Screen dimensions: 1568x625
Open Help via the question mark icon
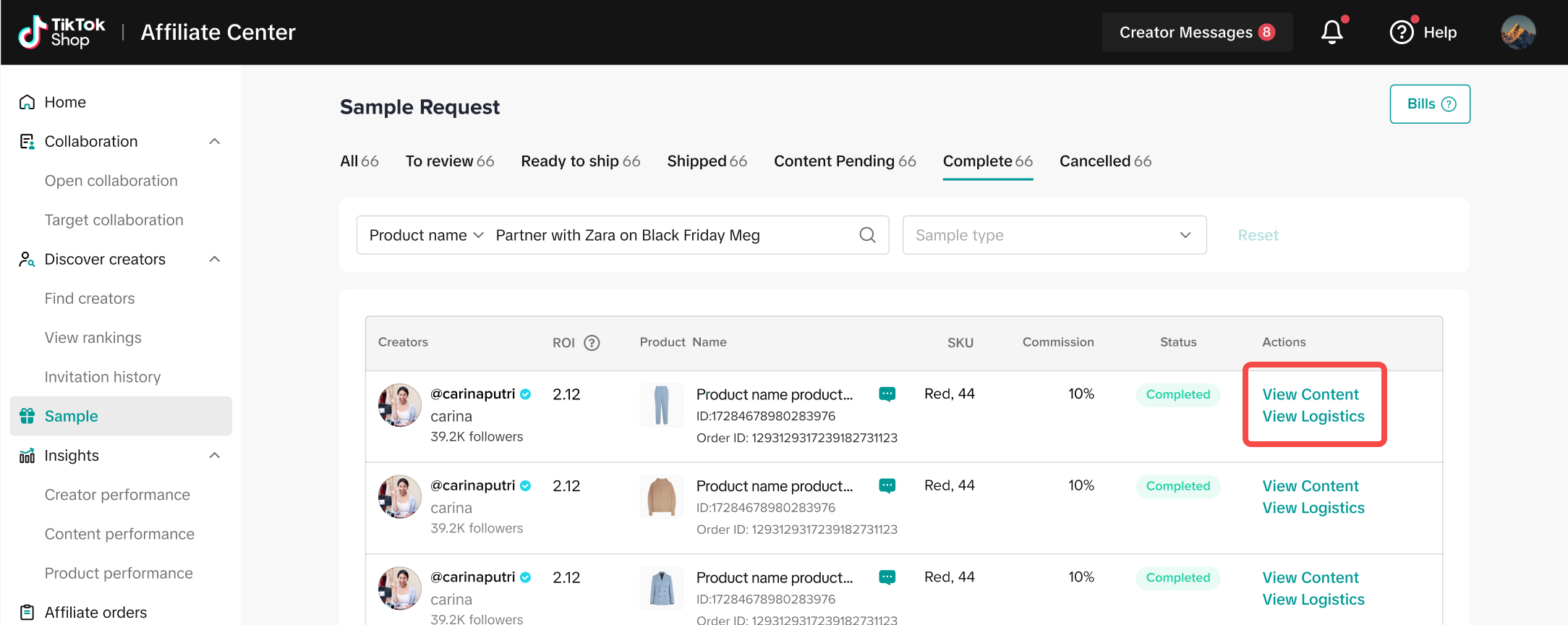click(1401, 33)
